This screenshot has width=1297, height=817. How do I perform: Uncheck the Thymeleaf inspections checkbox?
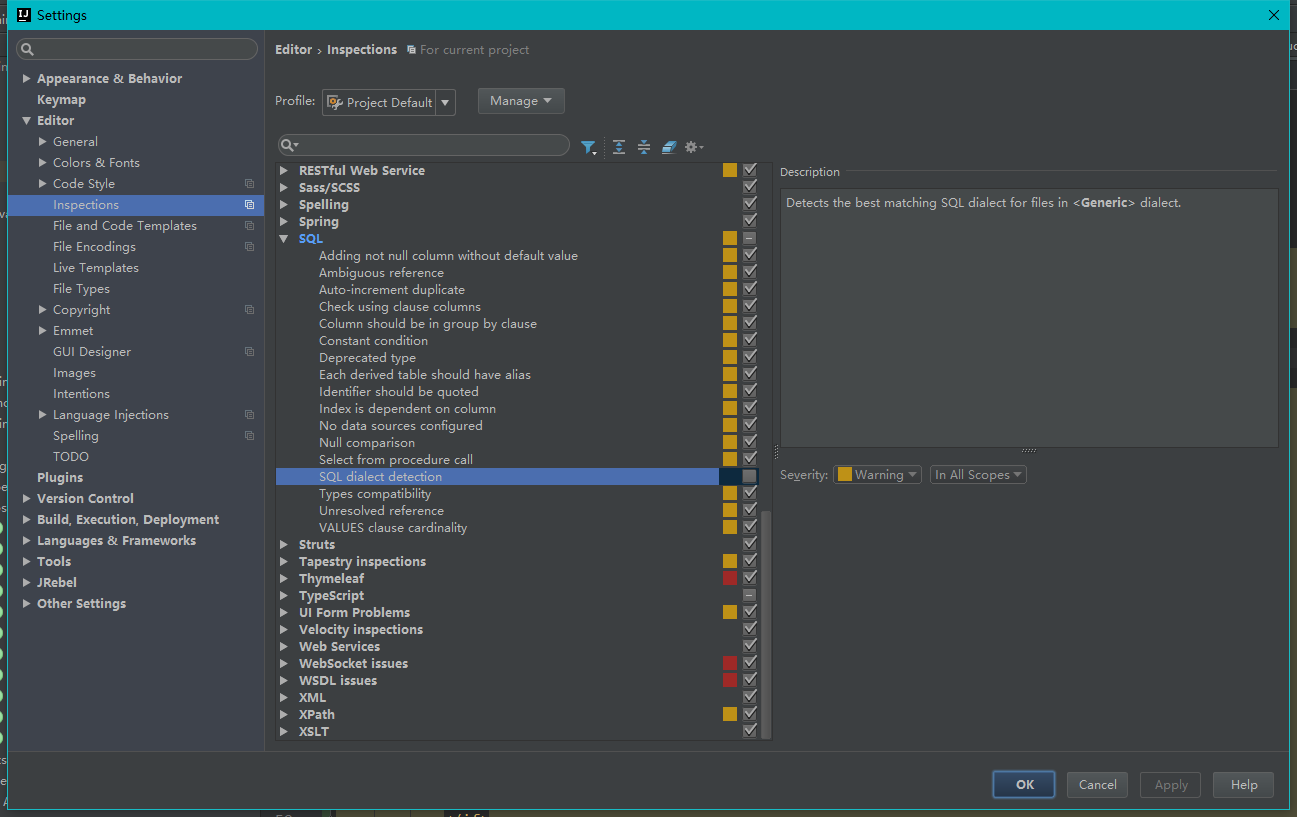[x=750, y=579]
